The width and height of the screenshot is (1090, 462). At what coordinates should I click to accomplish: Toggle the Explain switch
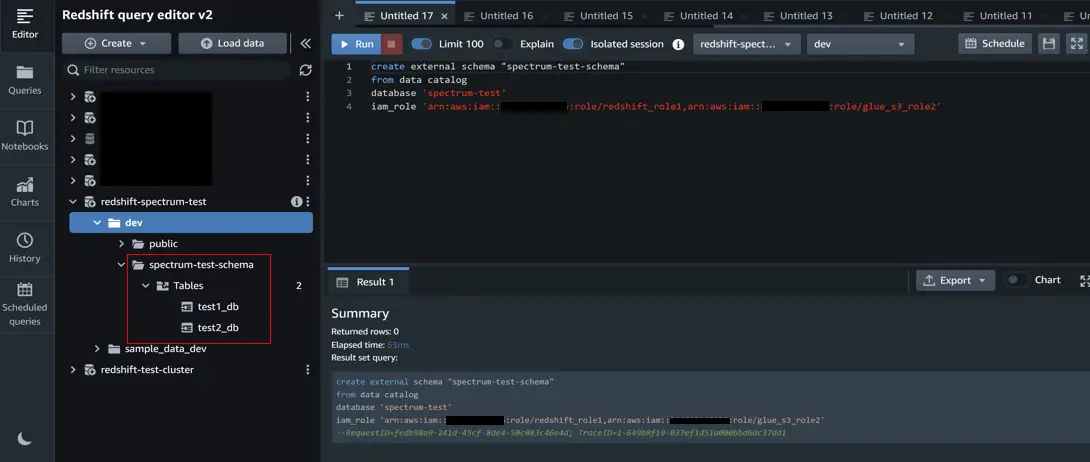pos(503,44)
